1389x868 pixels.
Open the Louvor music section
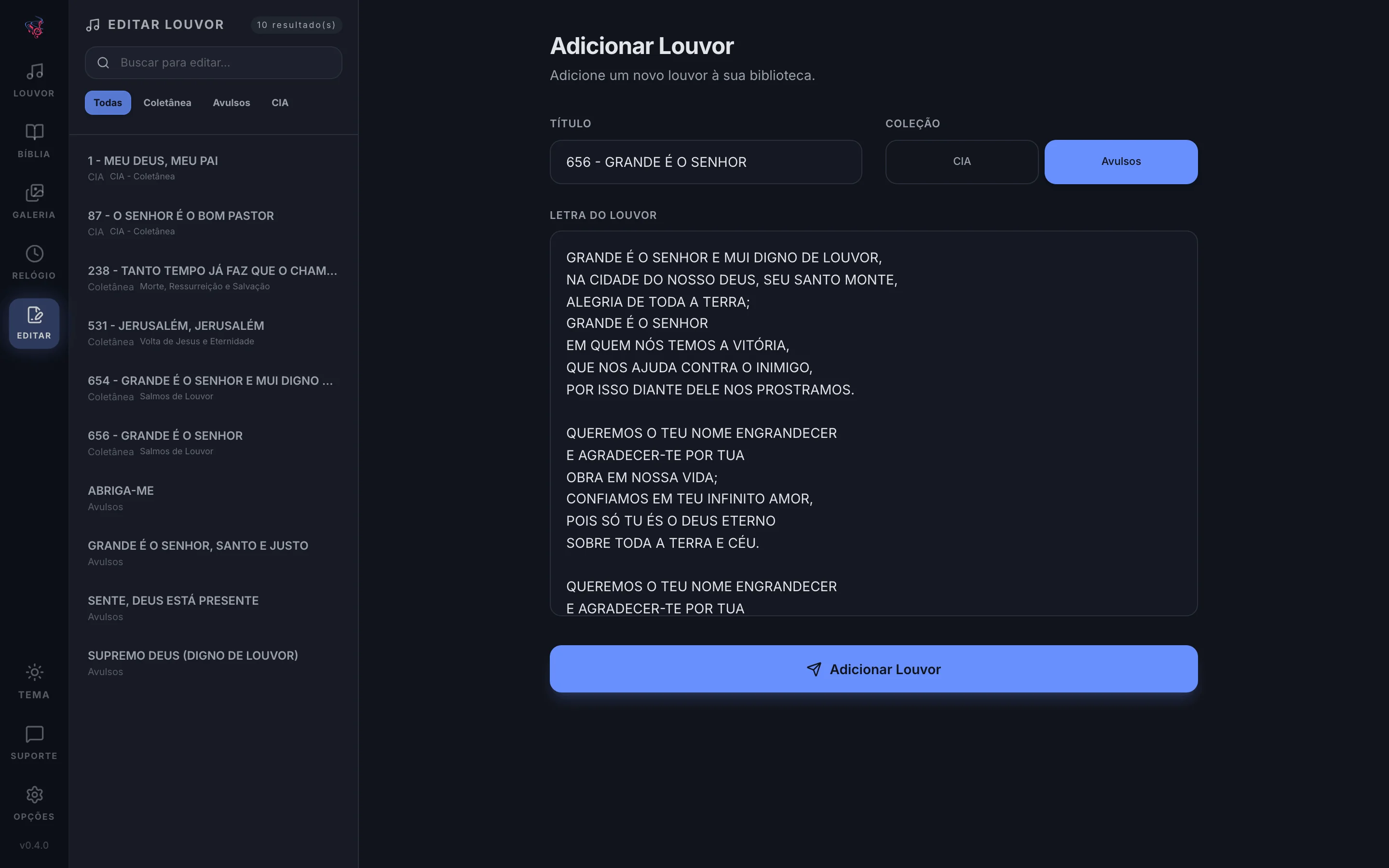pyautogui.click(x=34, y=80)
